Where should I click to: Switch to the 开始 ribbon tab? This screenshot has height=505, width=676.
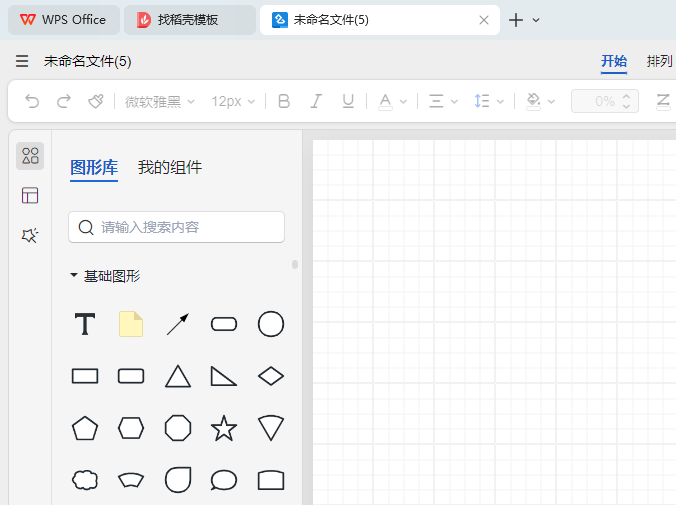(614, 61)
